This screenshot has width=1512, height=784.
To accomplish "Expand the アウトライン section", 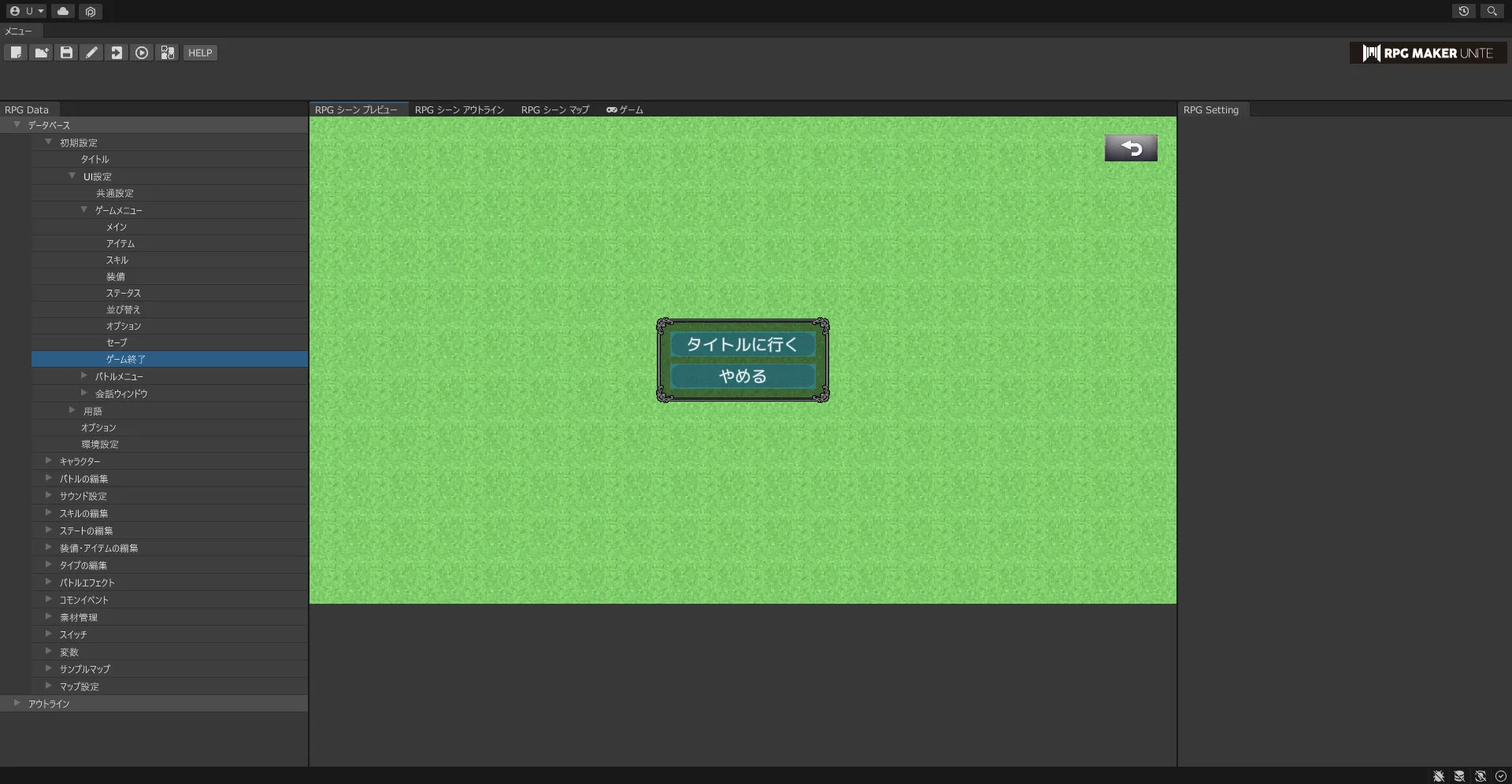I will point(17,703).
